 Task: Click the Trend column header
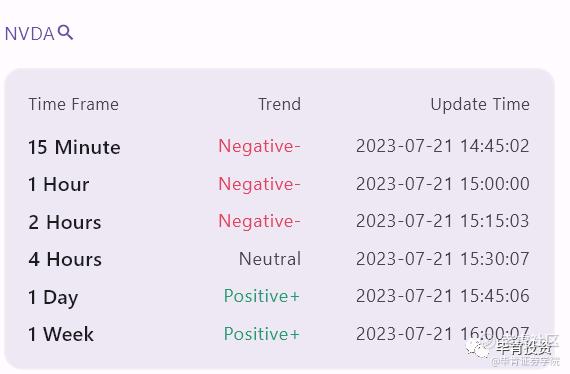coord(279,104)
